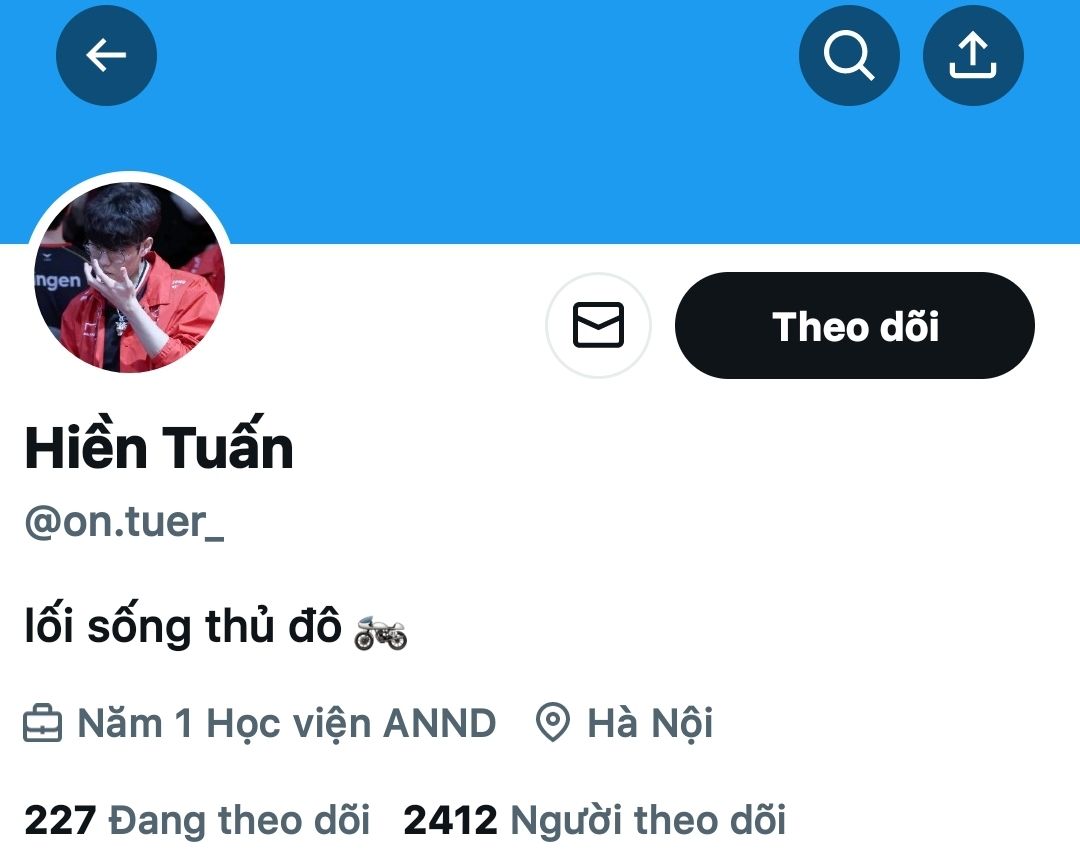Share the profile via the upload icon

973,55
